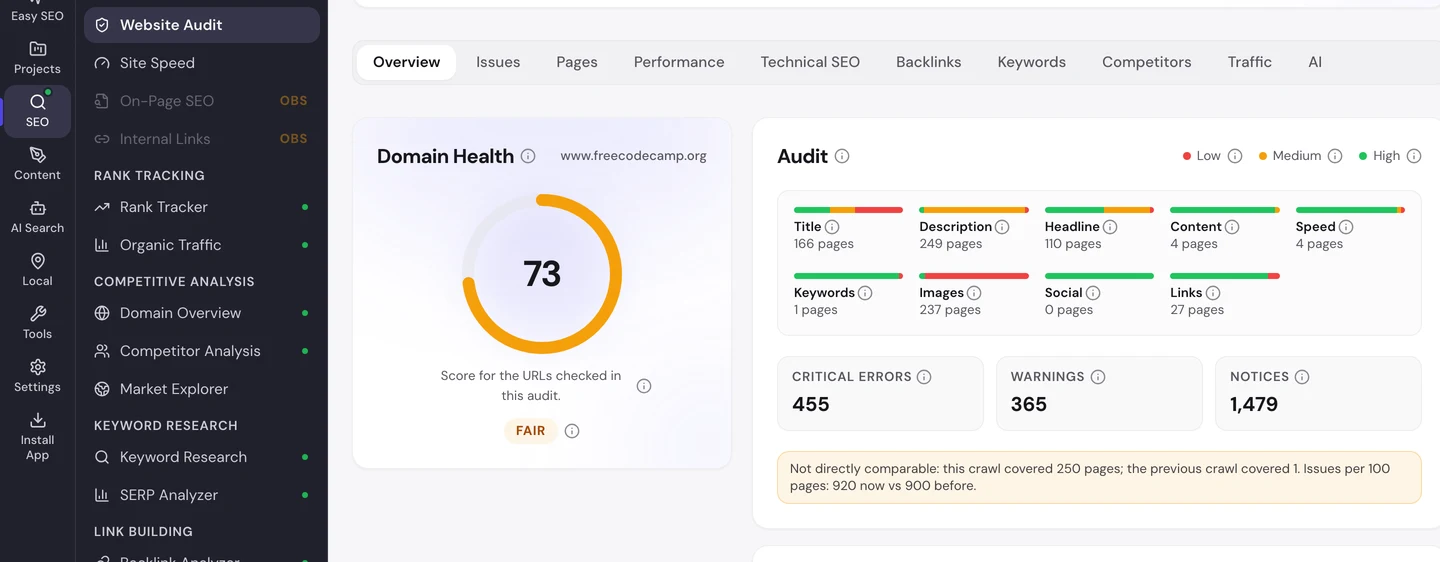Image resolution: width=1440 pixels, height=562 pixels.
Task: Click the domain health score 73
Action: [542, 274]
